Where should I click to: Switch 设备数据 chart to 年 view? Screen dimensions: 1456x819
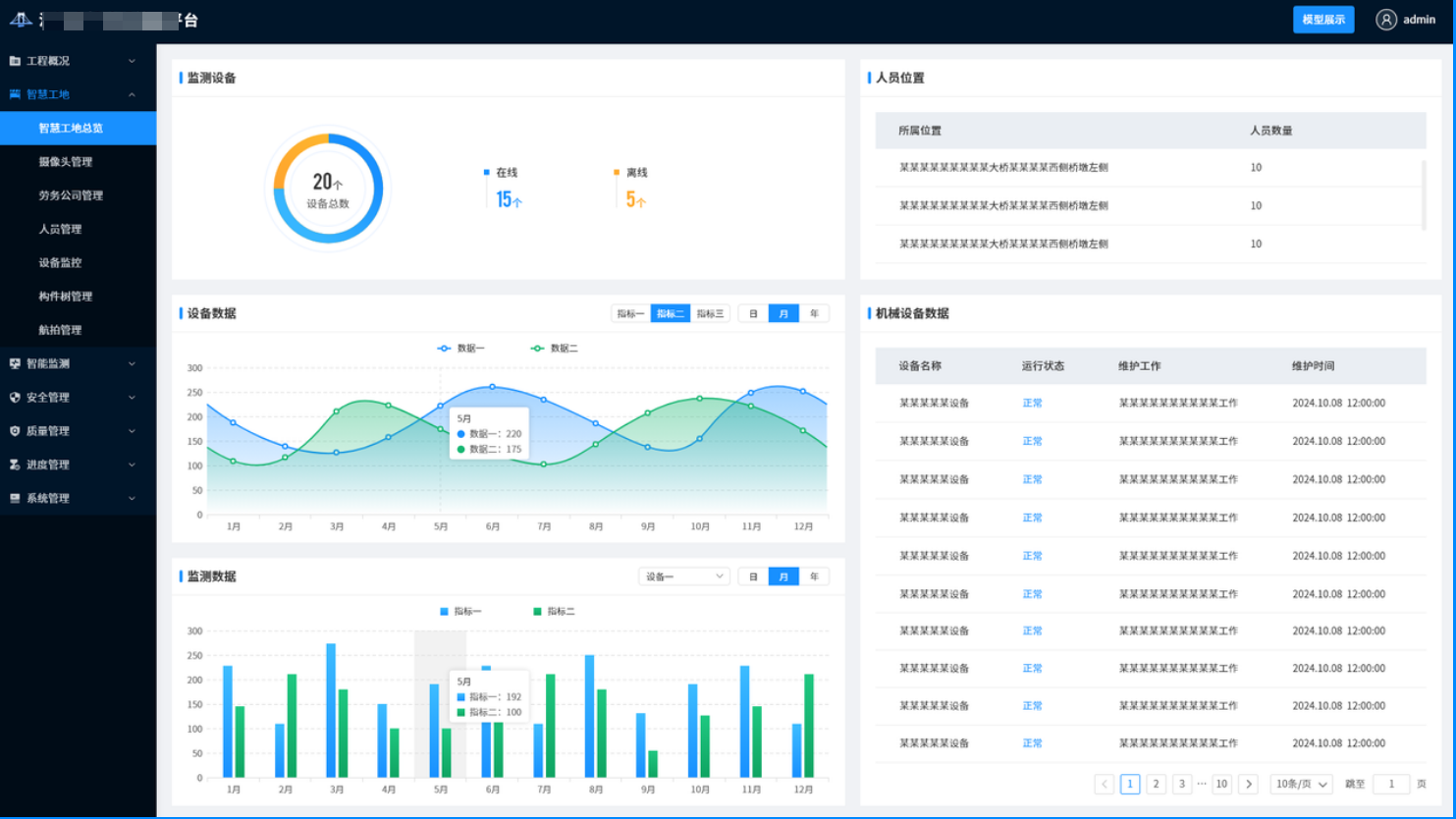[x=814, y=314]
